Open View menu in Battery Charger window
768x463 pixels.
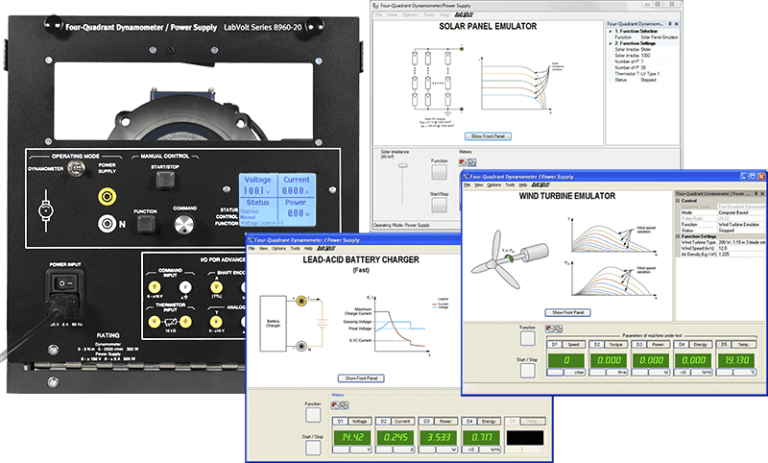point(263,248)
